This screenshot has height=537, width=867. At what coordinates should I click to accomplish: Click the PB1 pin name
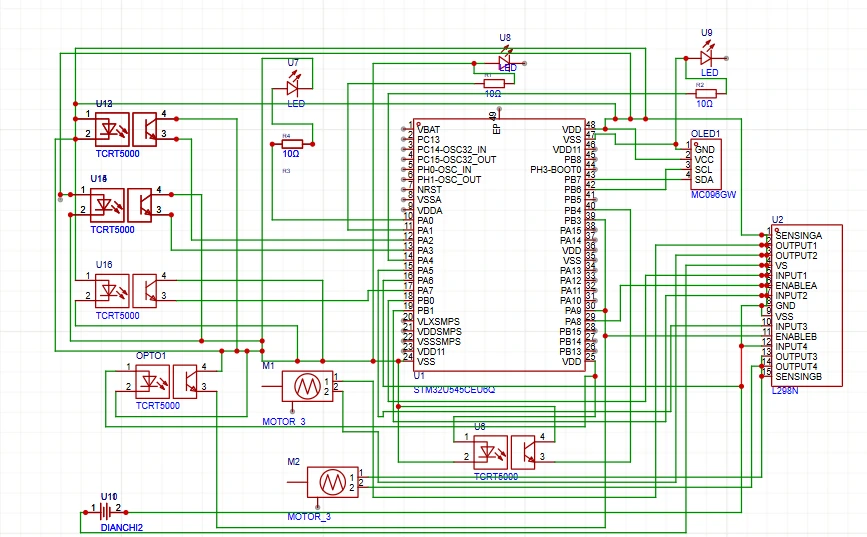pyautogui.click(x=425, y=311)
